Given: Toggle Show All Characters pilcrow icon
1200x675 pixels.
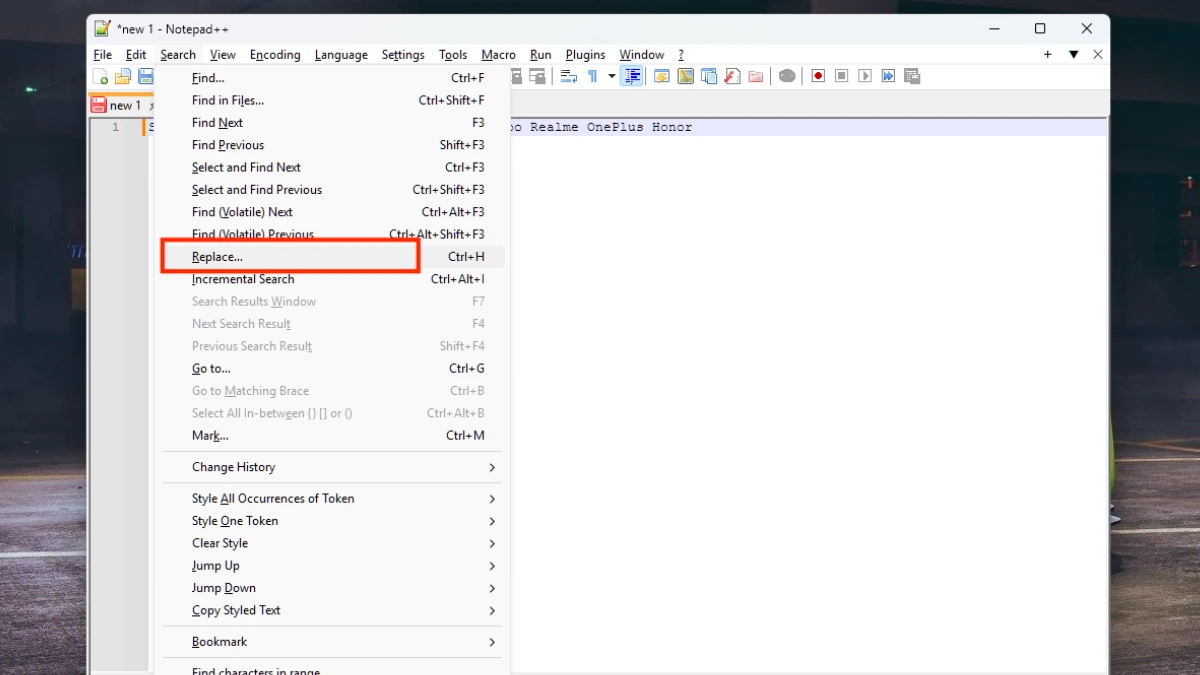Looking at the screenshot, I should 593,76.
